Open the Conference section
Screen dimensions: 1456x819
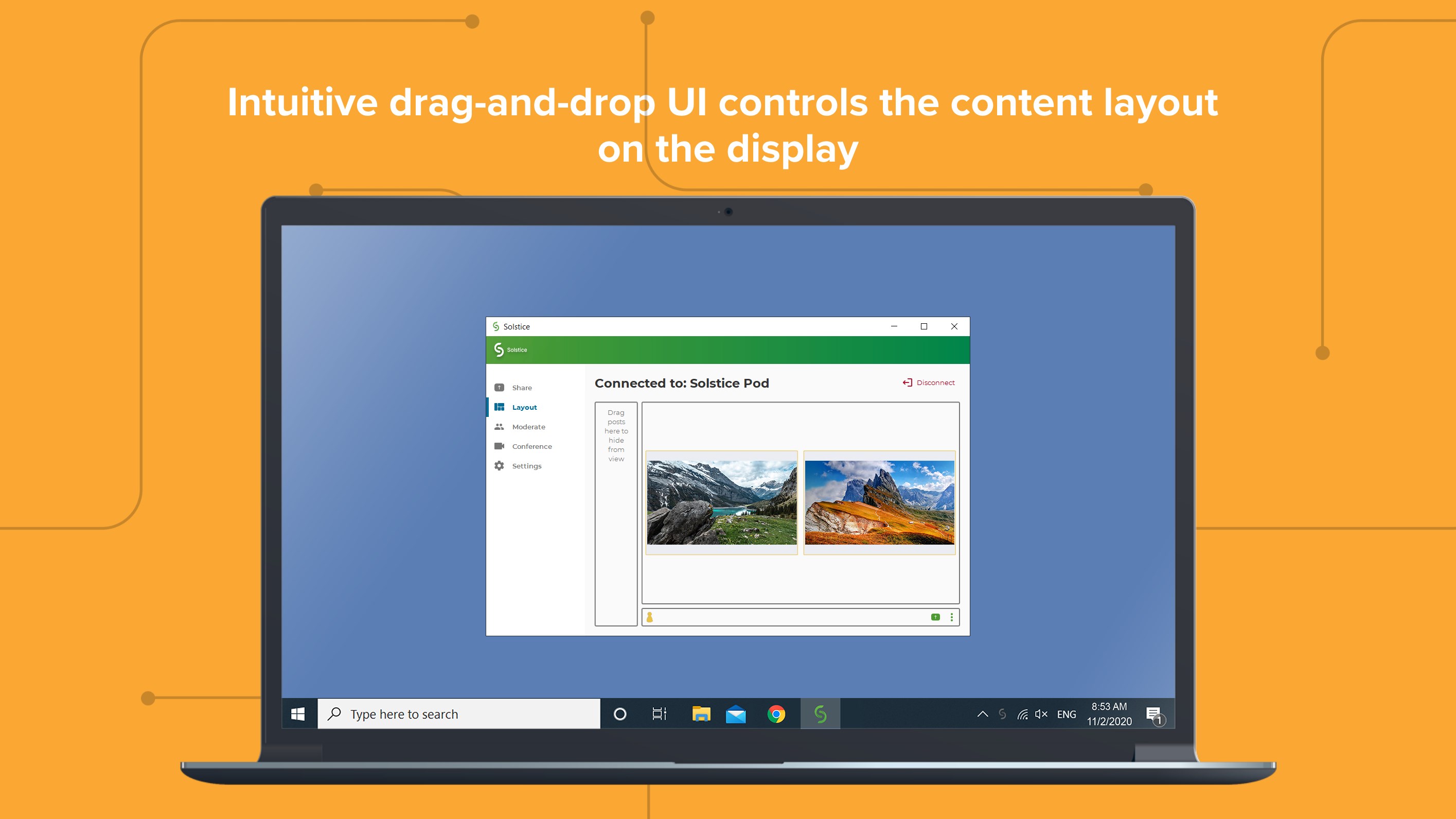pos(531,446)
